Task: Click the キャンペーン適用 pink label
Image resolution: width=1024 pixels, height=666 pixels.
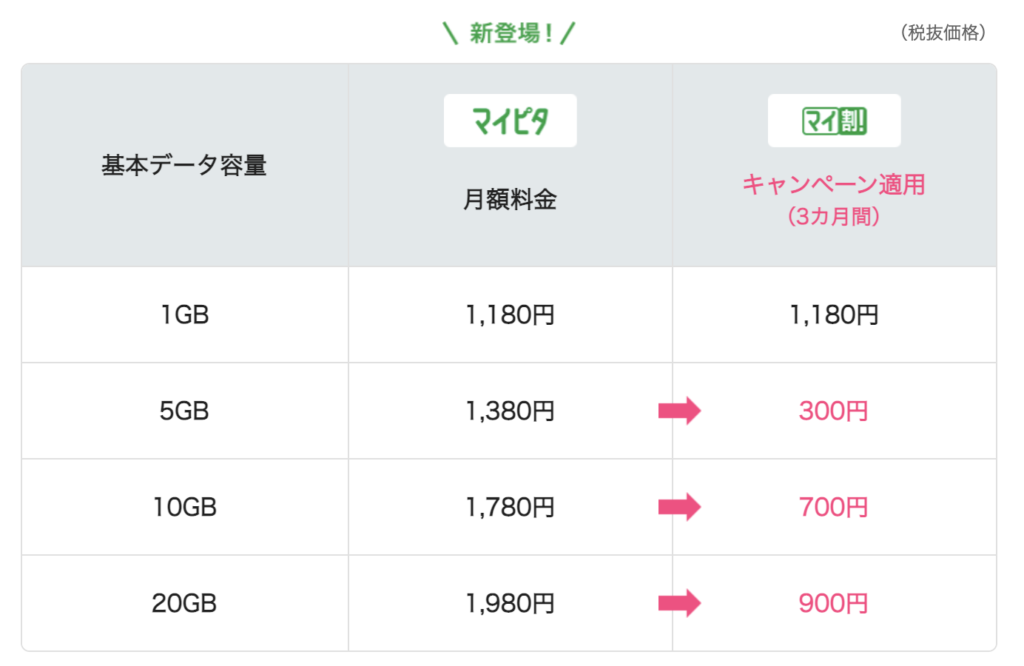Action: click(834, 184)
